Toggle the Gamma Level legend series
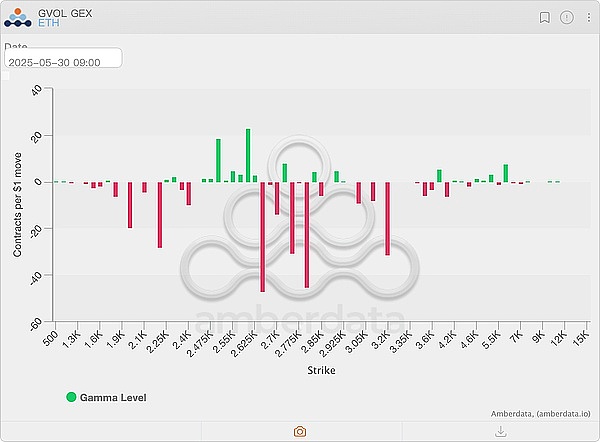Screen dimensions: 600x442 pos(113,397)
